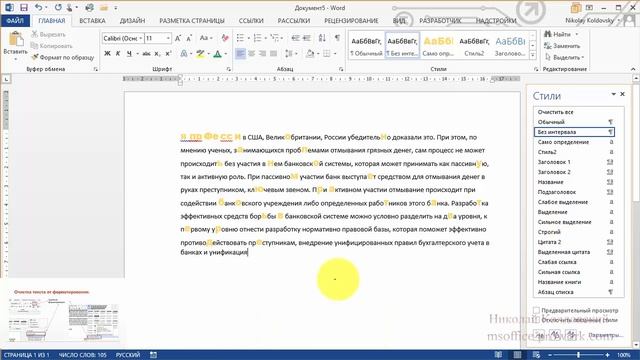Click the Cut (Вырезать) command
The width and height of the screenshot is (640, 360).
[x=48, y=35]
